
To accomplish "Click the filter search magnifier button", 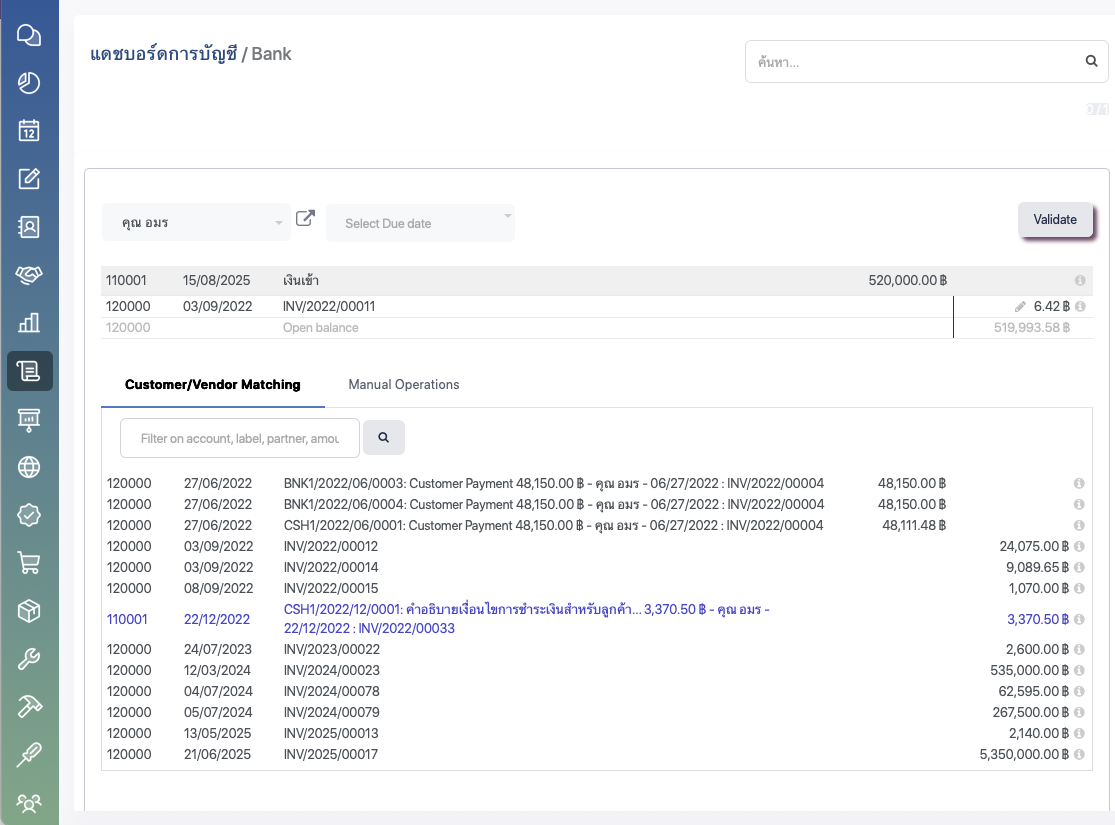I will coord(384,438).
